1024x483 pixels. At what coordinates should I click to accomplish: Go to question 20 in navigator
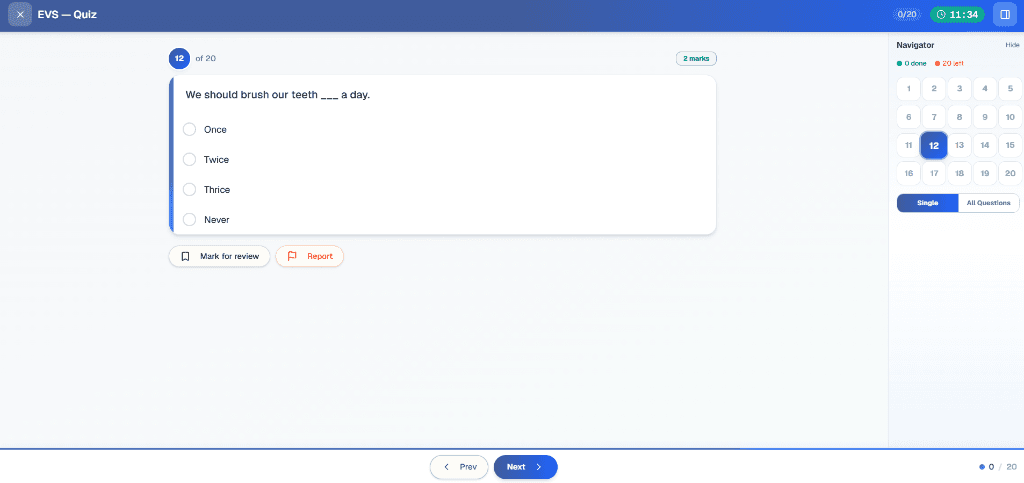[x=1010, y=173]
